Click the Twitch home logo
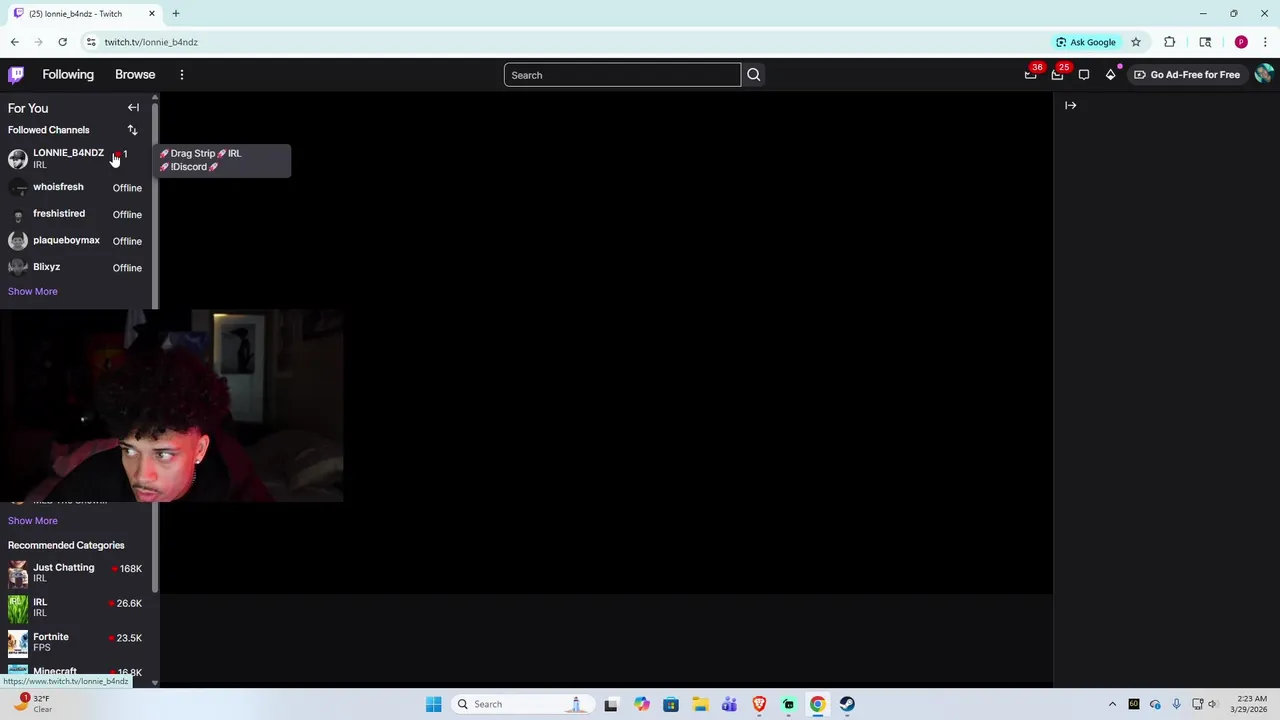Screen dimensions: 1280x720 pyautogui.click(x=16, y=74)
